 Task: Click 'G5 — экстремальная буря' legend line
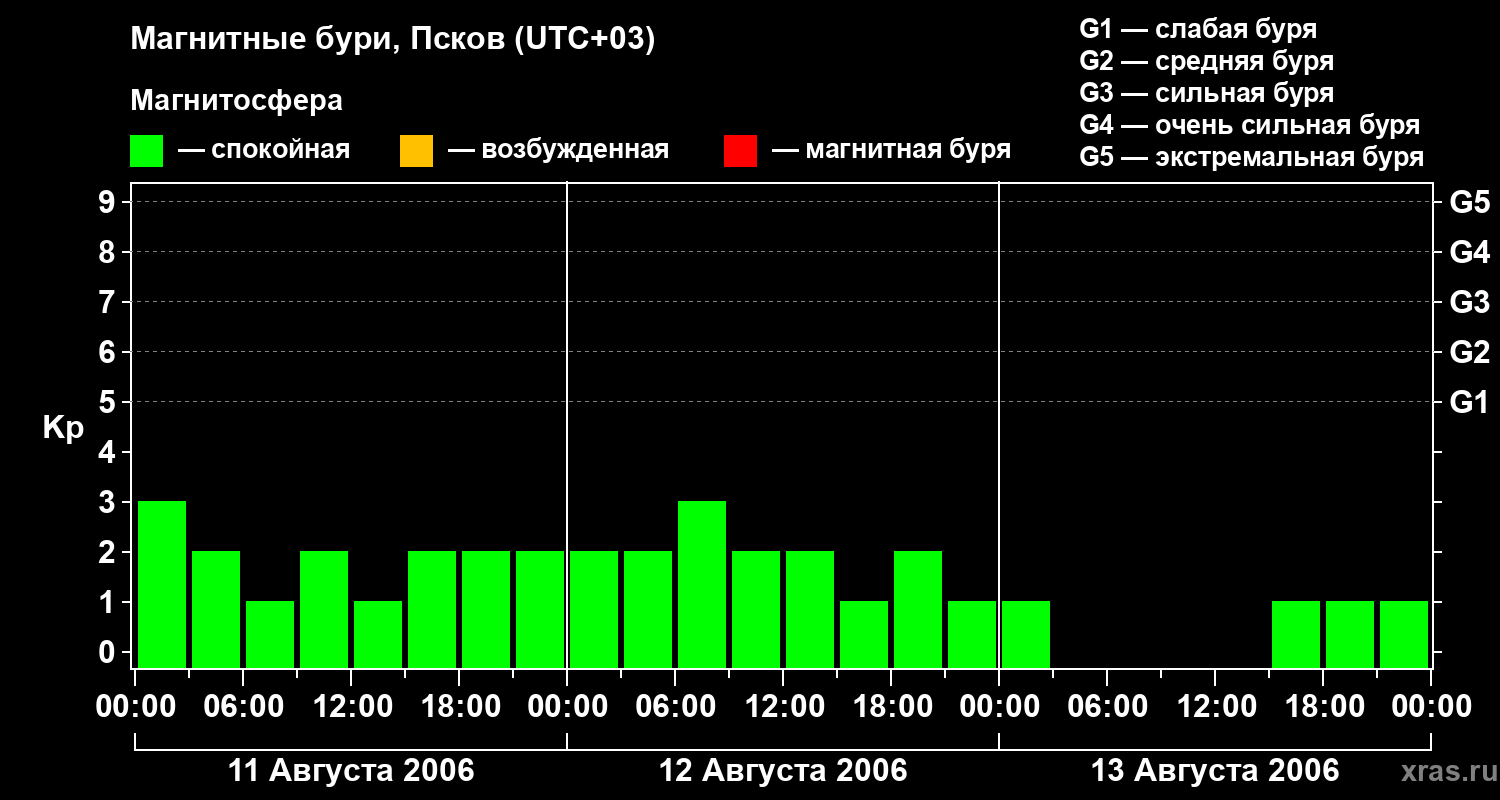[1251, 157]
